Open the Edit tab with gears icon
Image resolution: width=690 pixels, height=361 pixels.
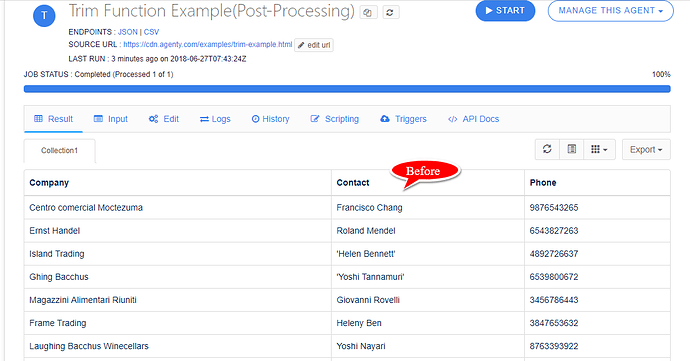[x=164, y=119]
